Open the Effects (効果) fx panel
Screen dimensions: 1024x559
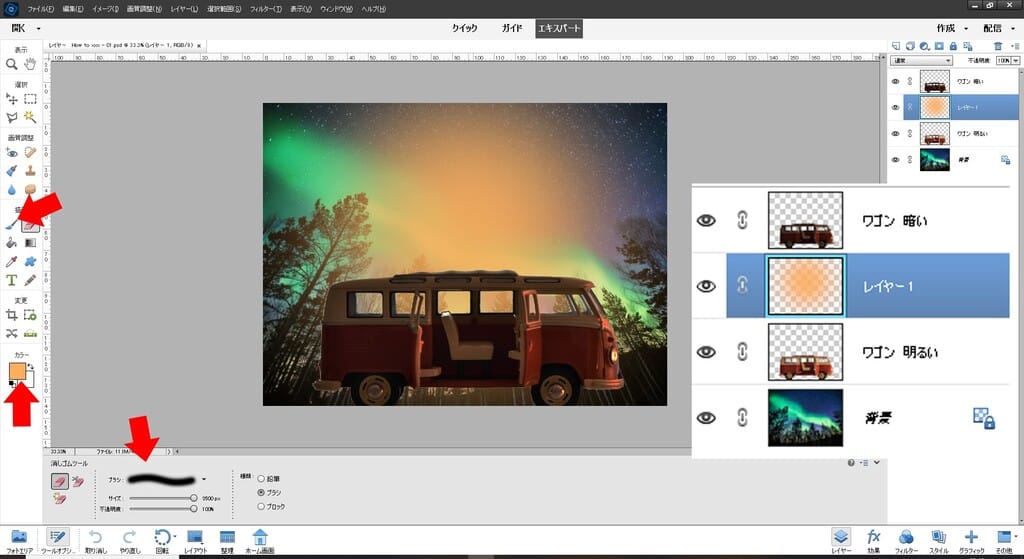pyautogui.click(x=873, y=539)
